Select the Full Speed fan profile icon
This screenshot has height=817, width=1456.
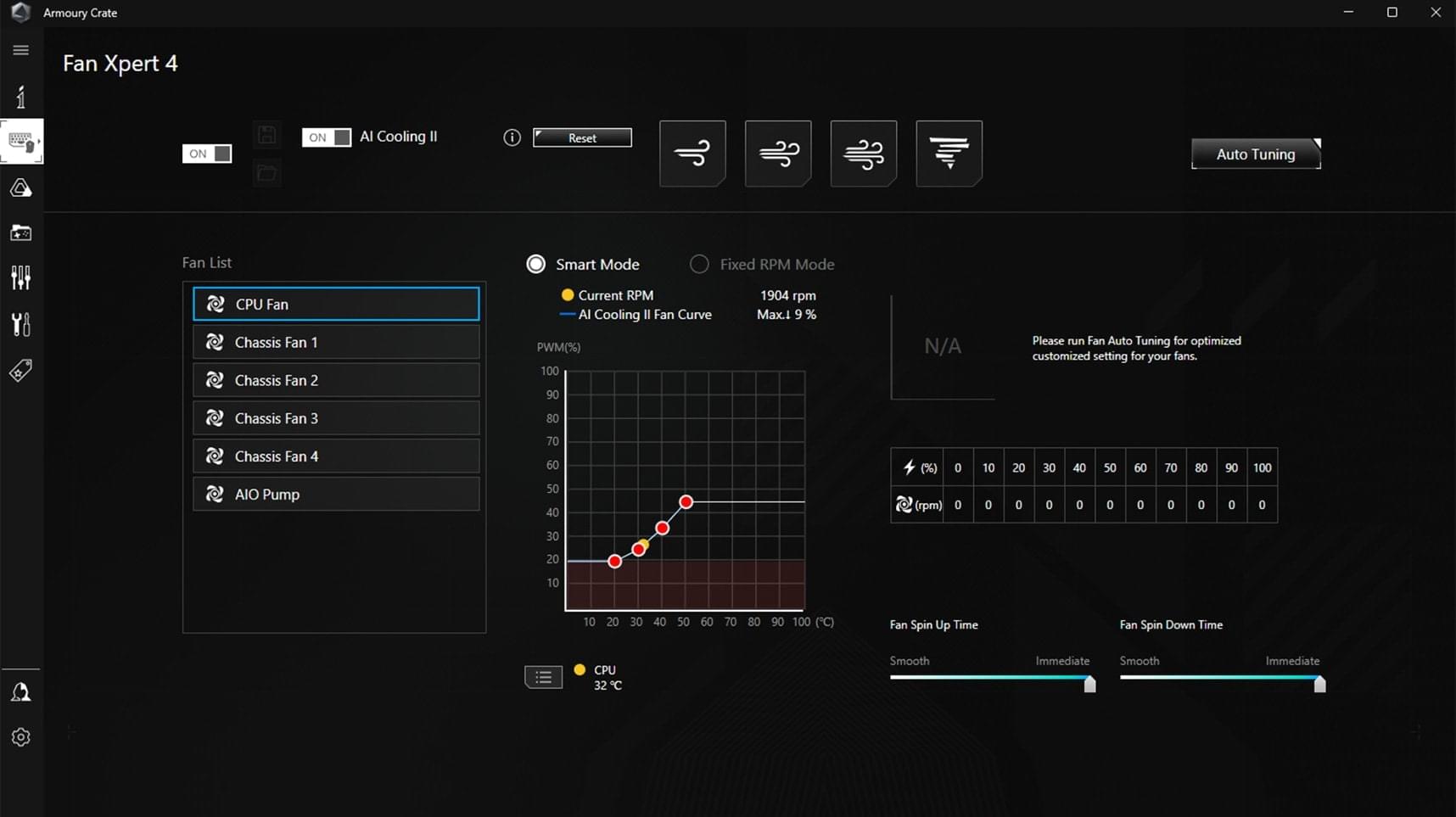(949, 154)
